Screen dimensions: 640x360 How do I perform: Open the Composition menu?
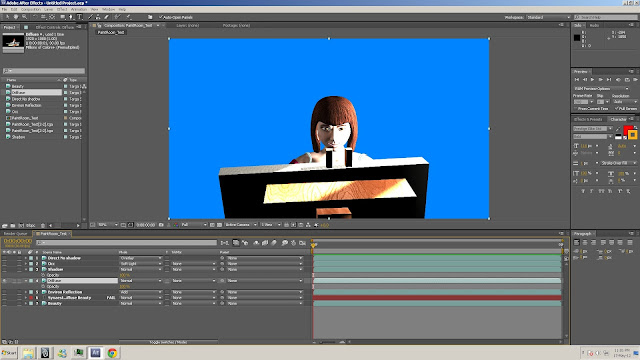click(x=31, y=9)
